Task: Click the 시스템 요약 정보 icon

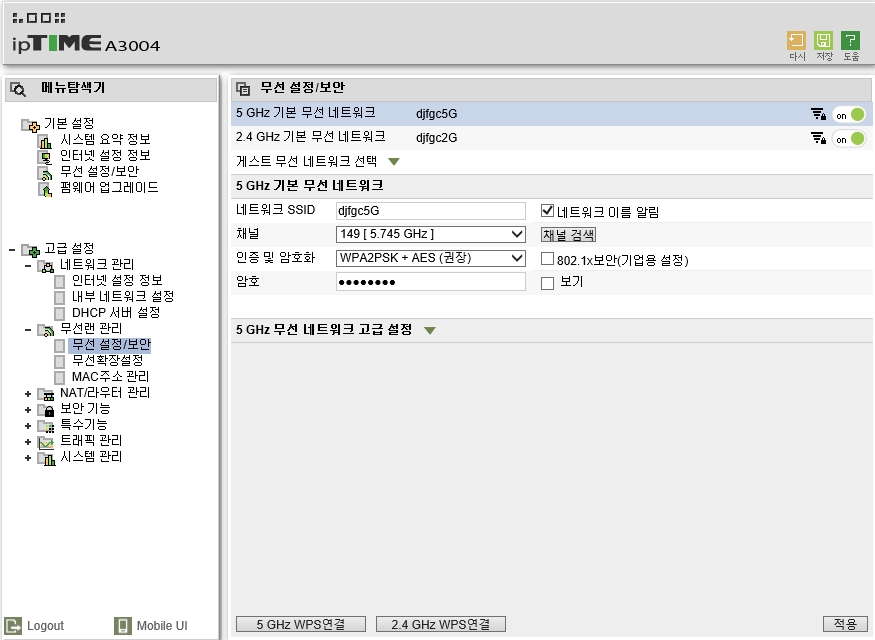Action: [x=45, y=141]
